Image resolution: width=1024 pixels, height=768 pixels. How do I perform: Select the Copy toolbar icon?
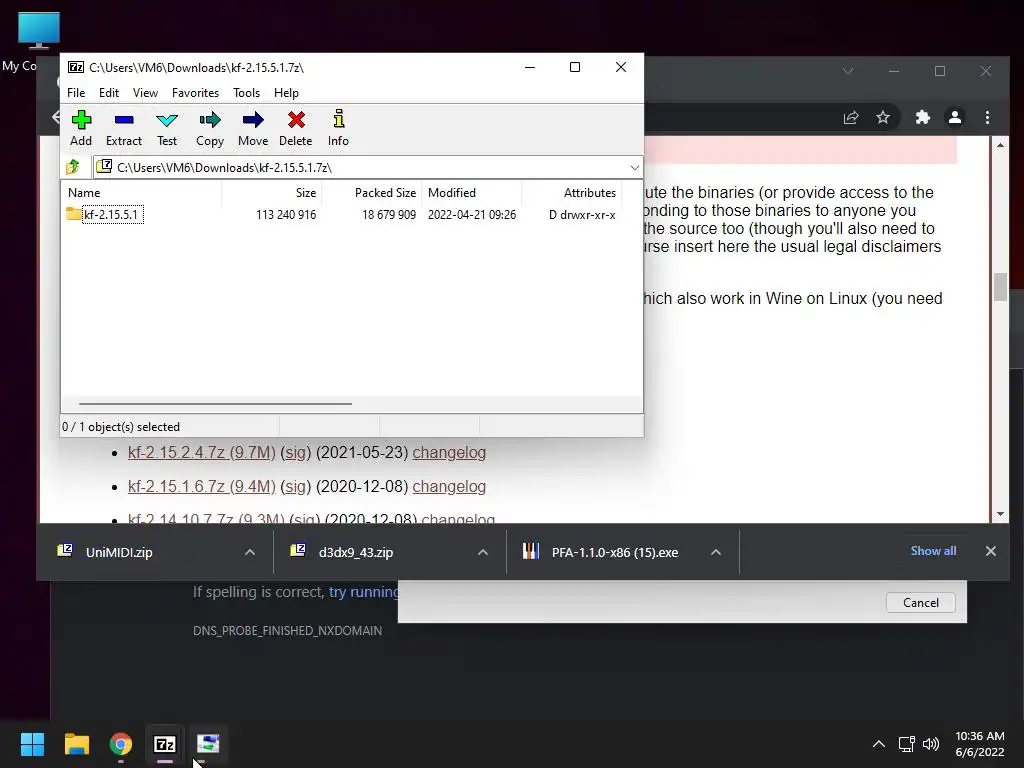coord(210,128)
